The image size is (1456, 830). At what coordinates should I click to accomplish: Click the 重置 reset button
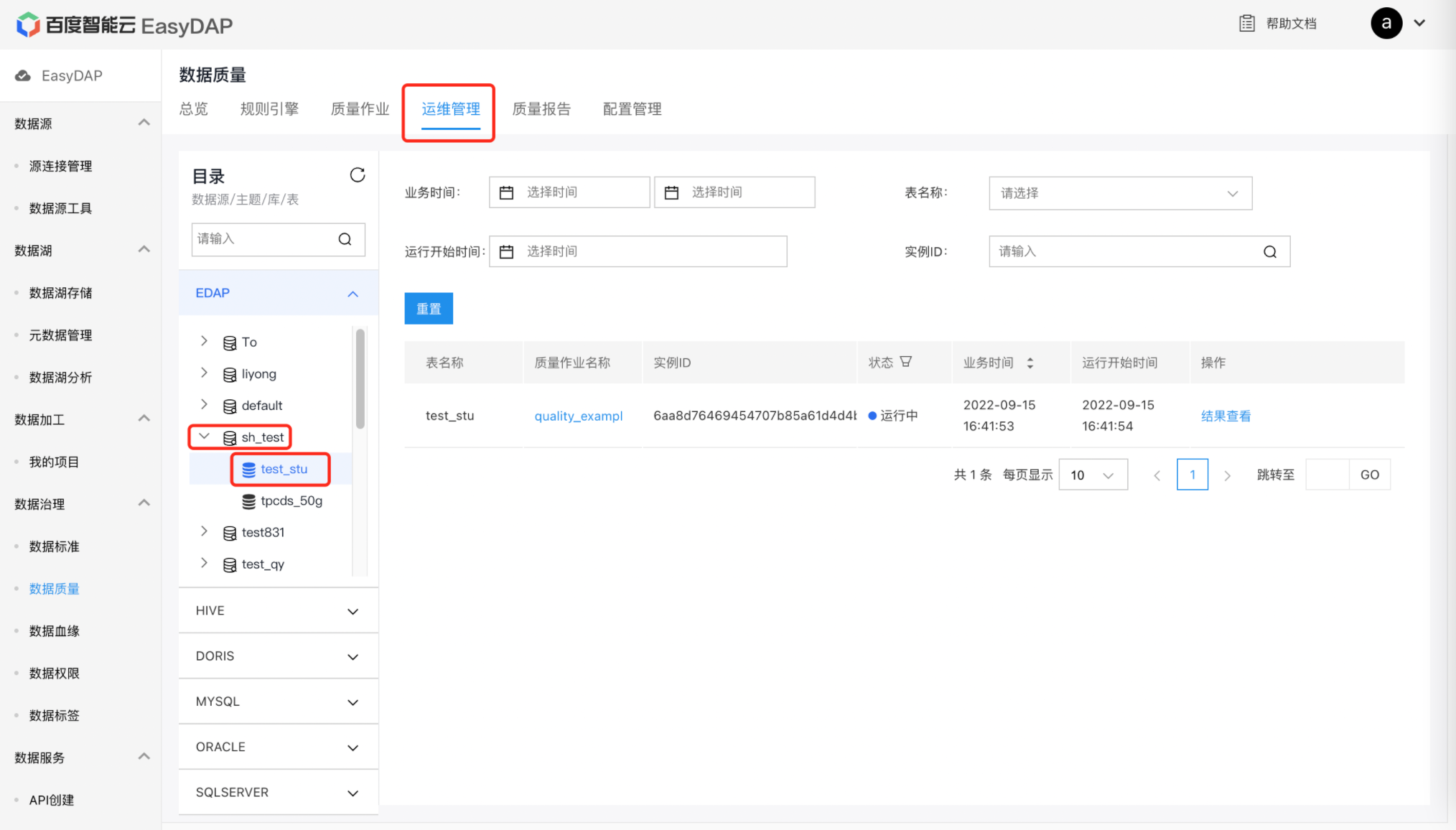(x=429, y=309)
